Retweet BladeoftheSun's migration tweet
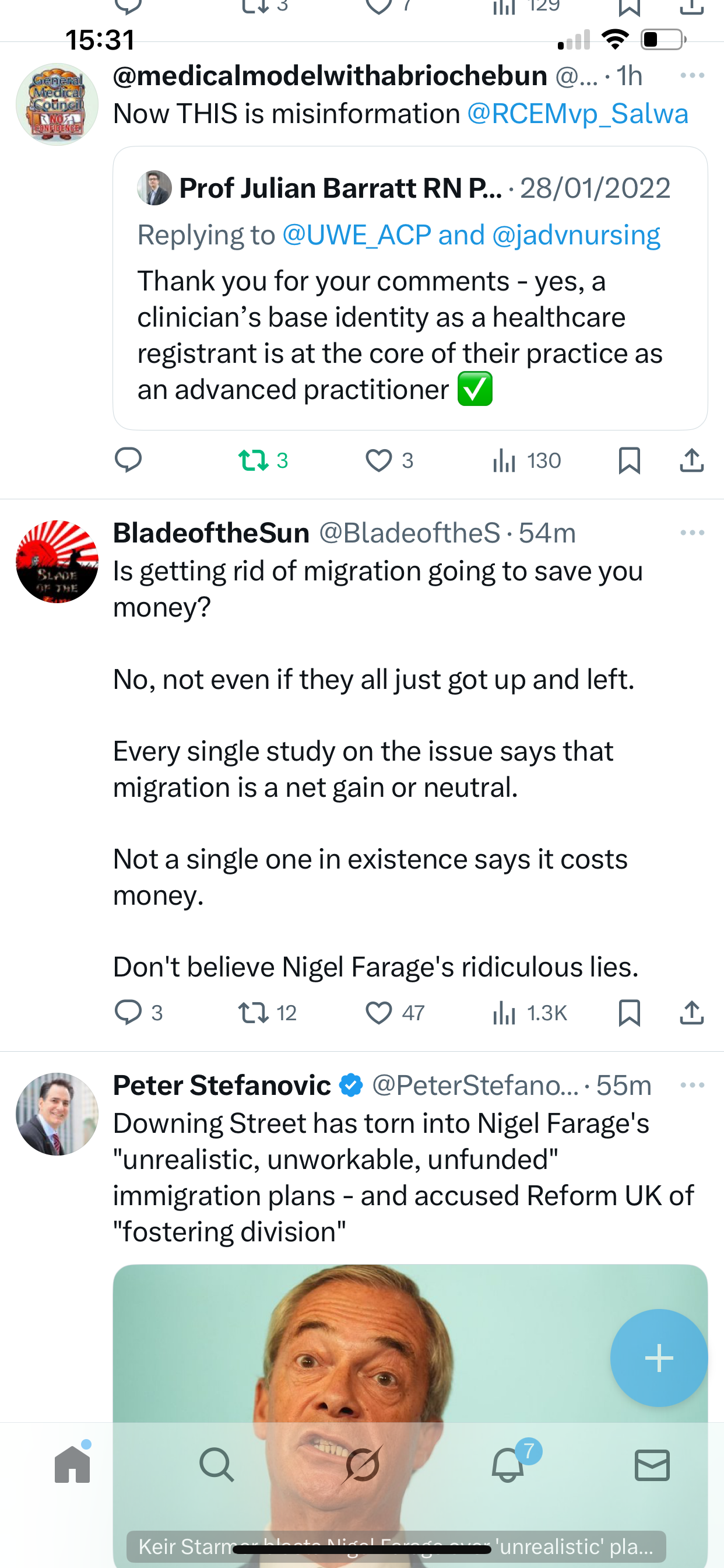This screenshot has height=1568, width=724. tap(253, 1013)
